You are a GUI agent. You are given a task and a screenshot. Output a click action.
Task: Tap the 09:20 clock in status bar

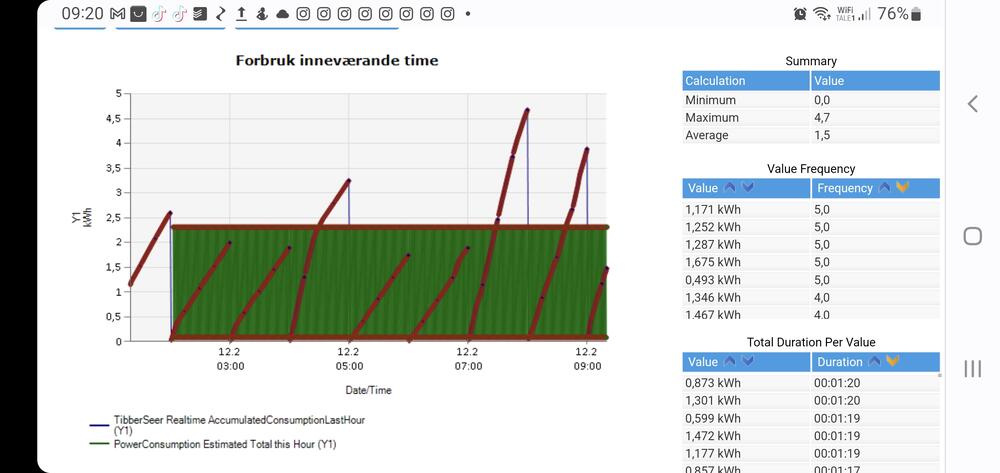[83, 13]
